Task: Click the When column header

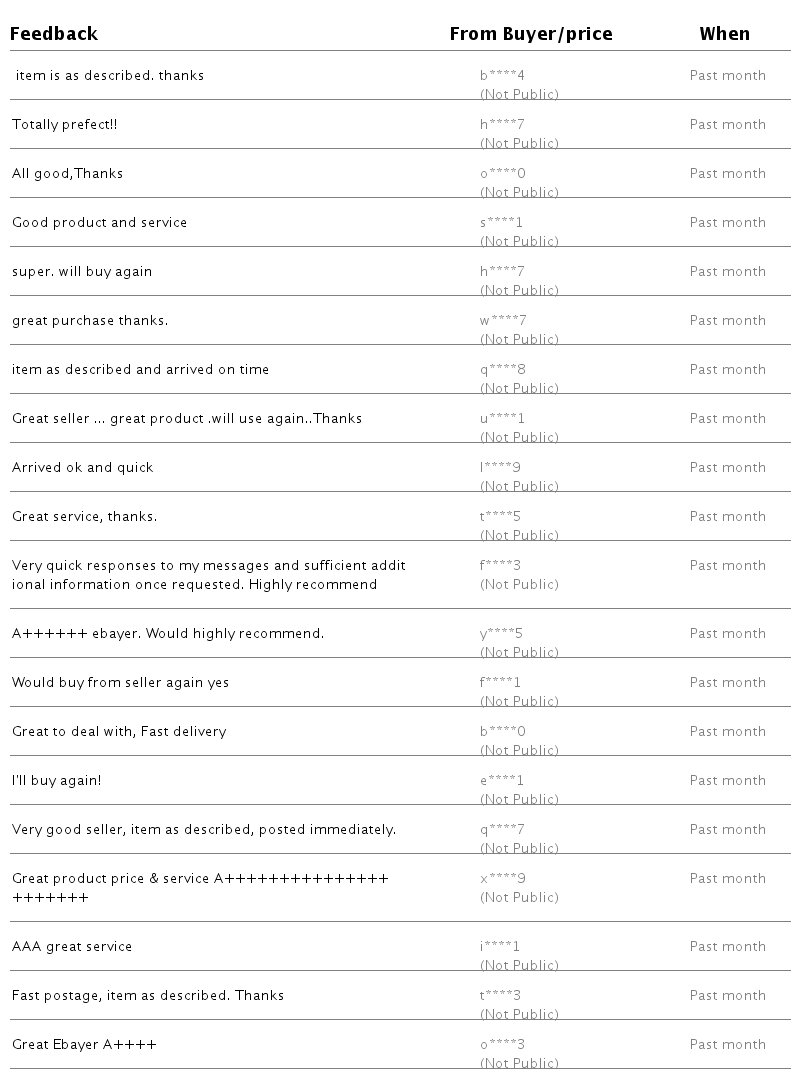Action: [724, 34]
